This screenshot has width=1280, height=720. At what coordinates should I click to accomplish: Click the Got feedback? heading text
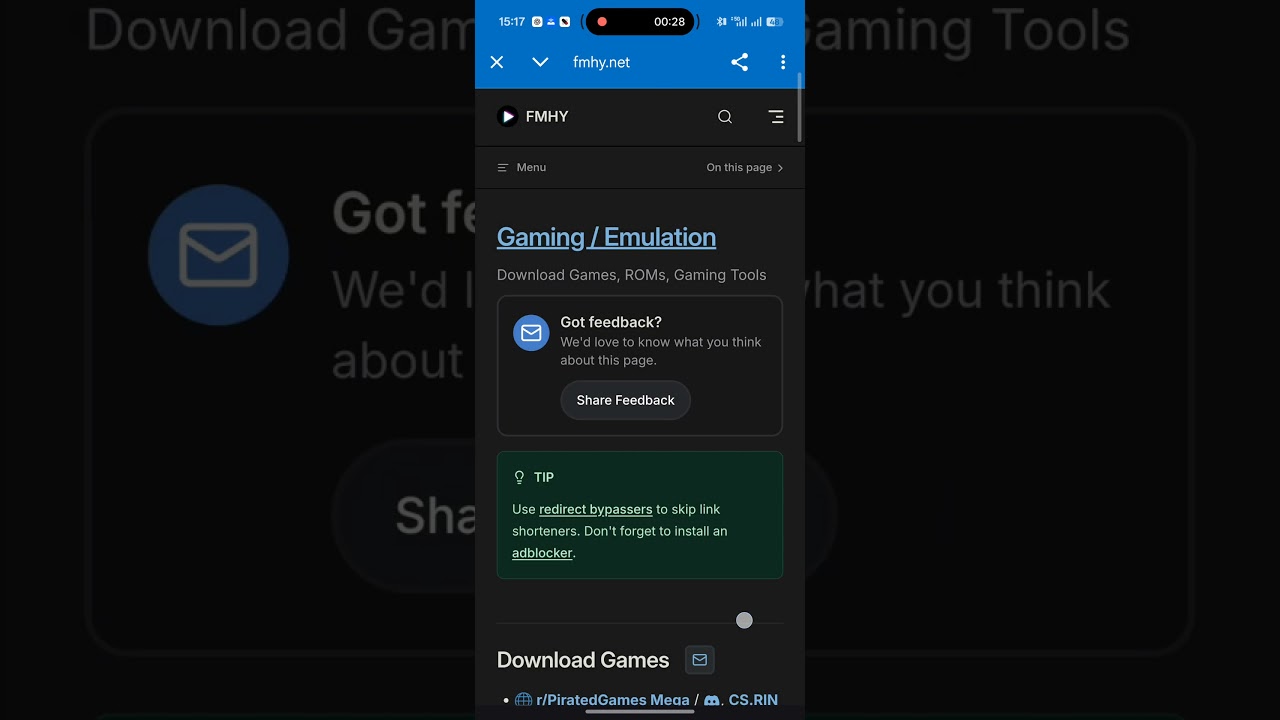click(x=611, y=322)
